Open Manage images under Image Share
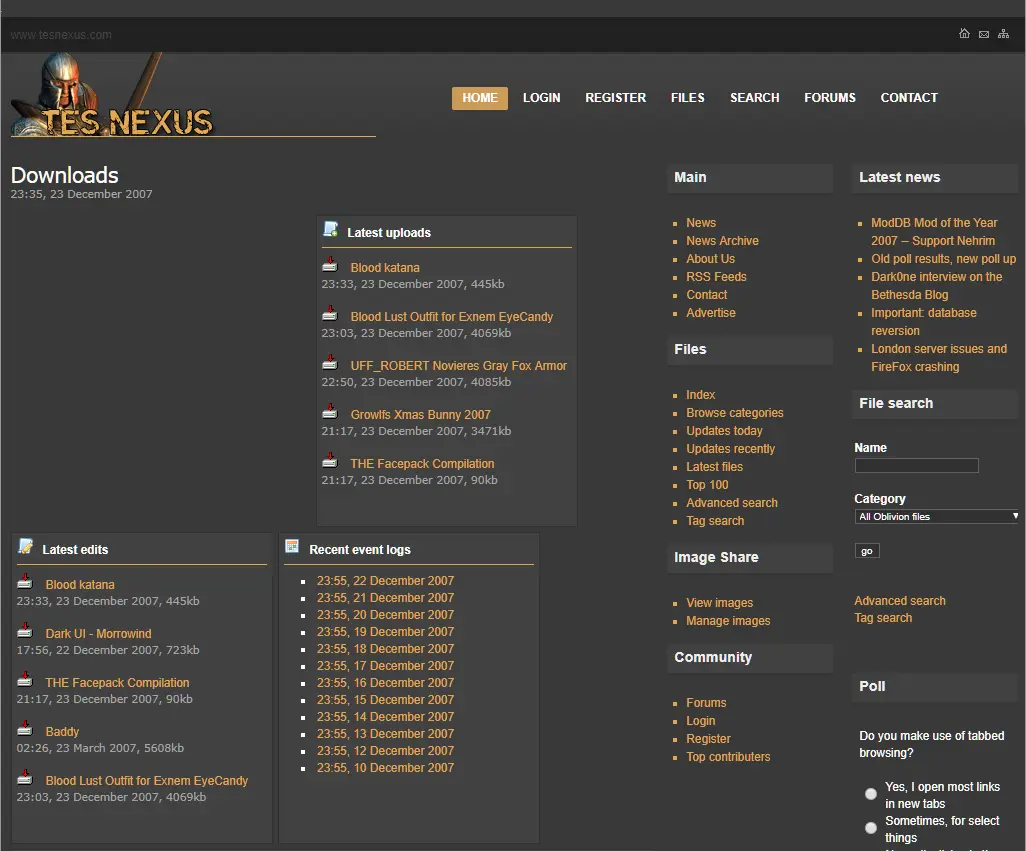Screen dimensions: 1026x851 728,621
